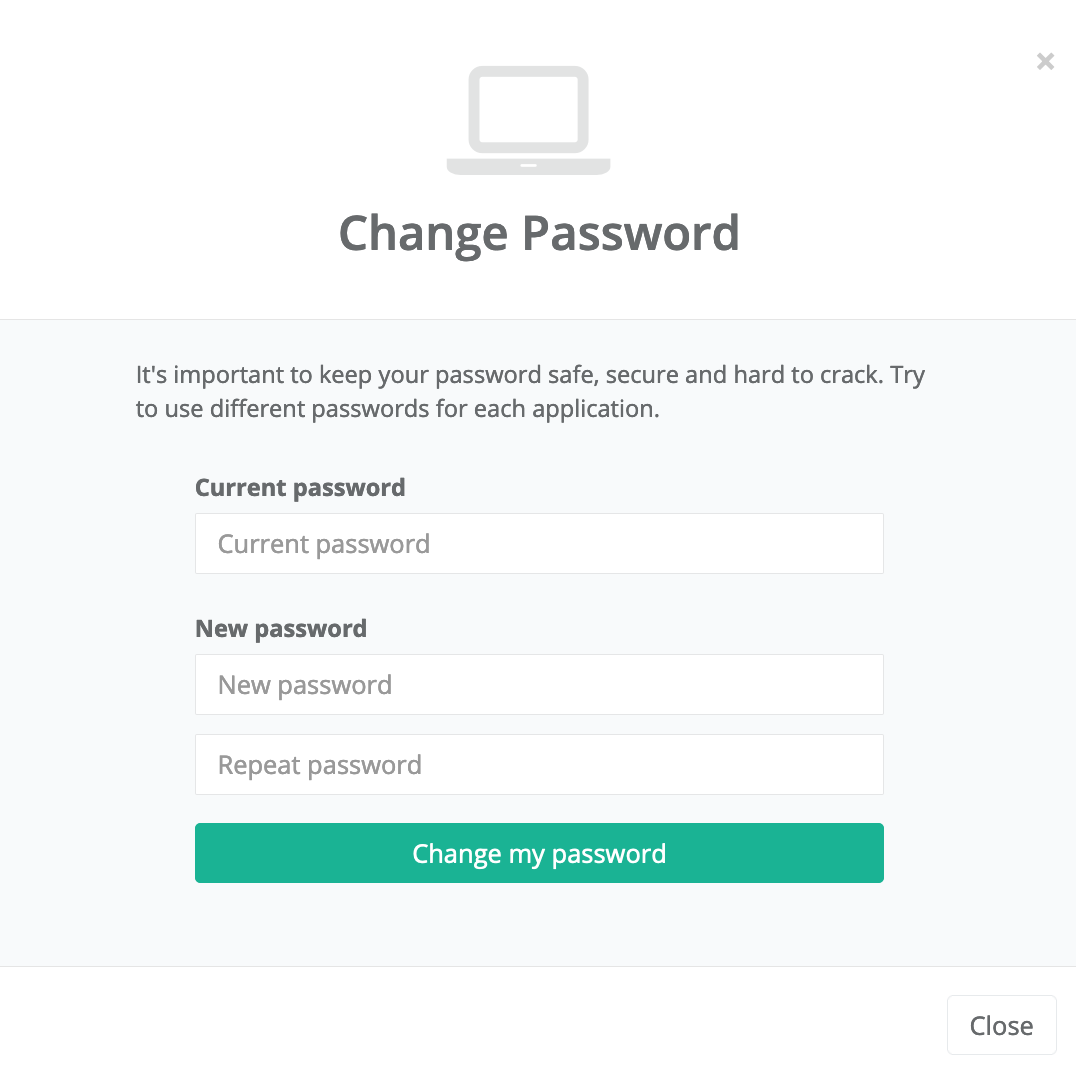Click the laptop icon's screen area
The height and width of the screenshot is (1074, 1076).
tap(528, 109)
